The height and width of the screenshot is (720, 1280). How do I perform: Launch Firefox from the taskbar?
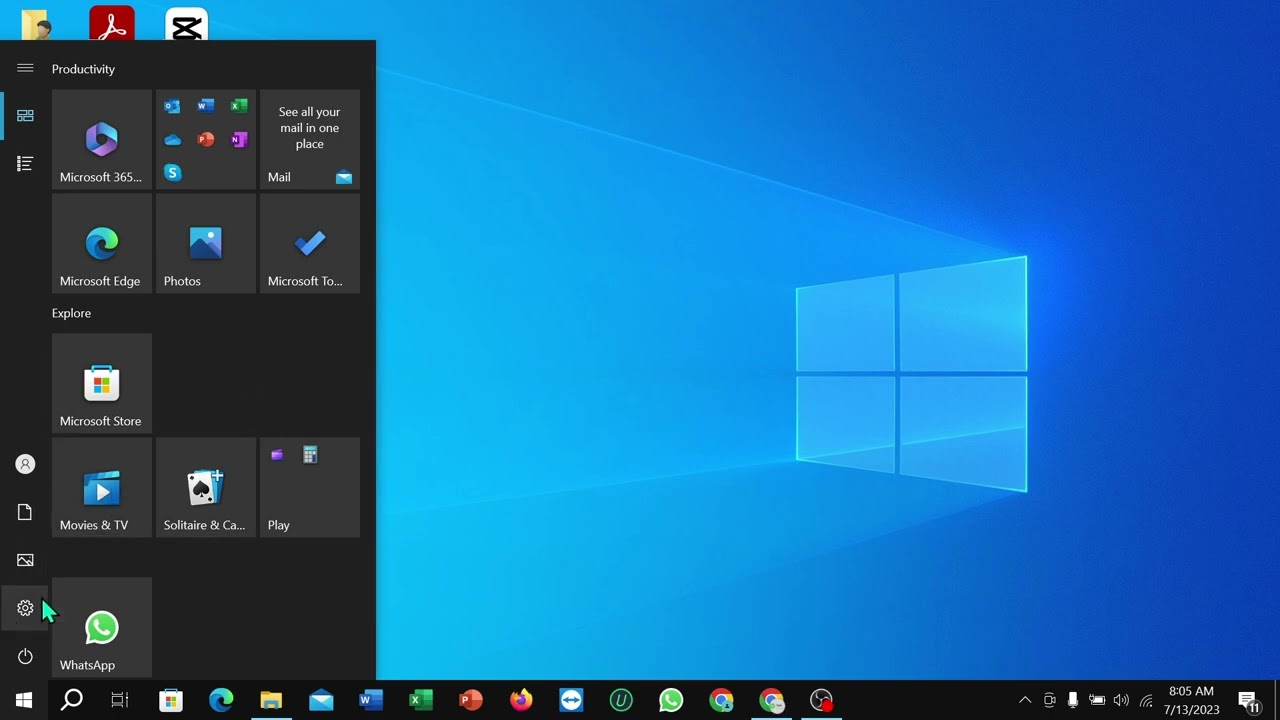[x=521, y=700]
